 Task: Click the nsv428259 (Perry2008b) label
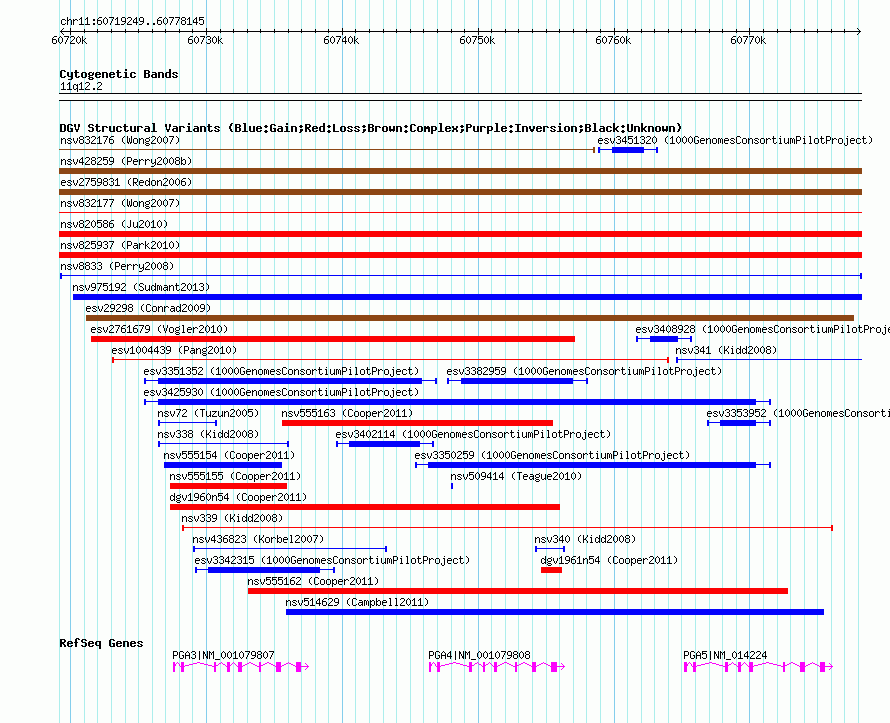pos(126,161)
